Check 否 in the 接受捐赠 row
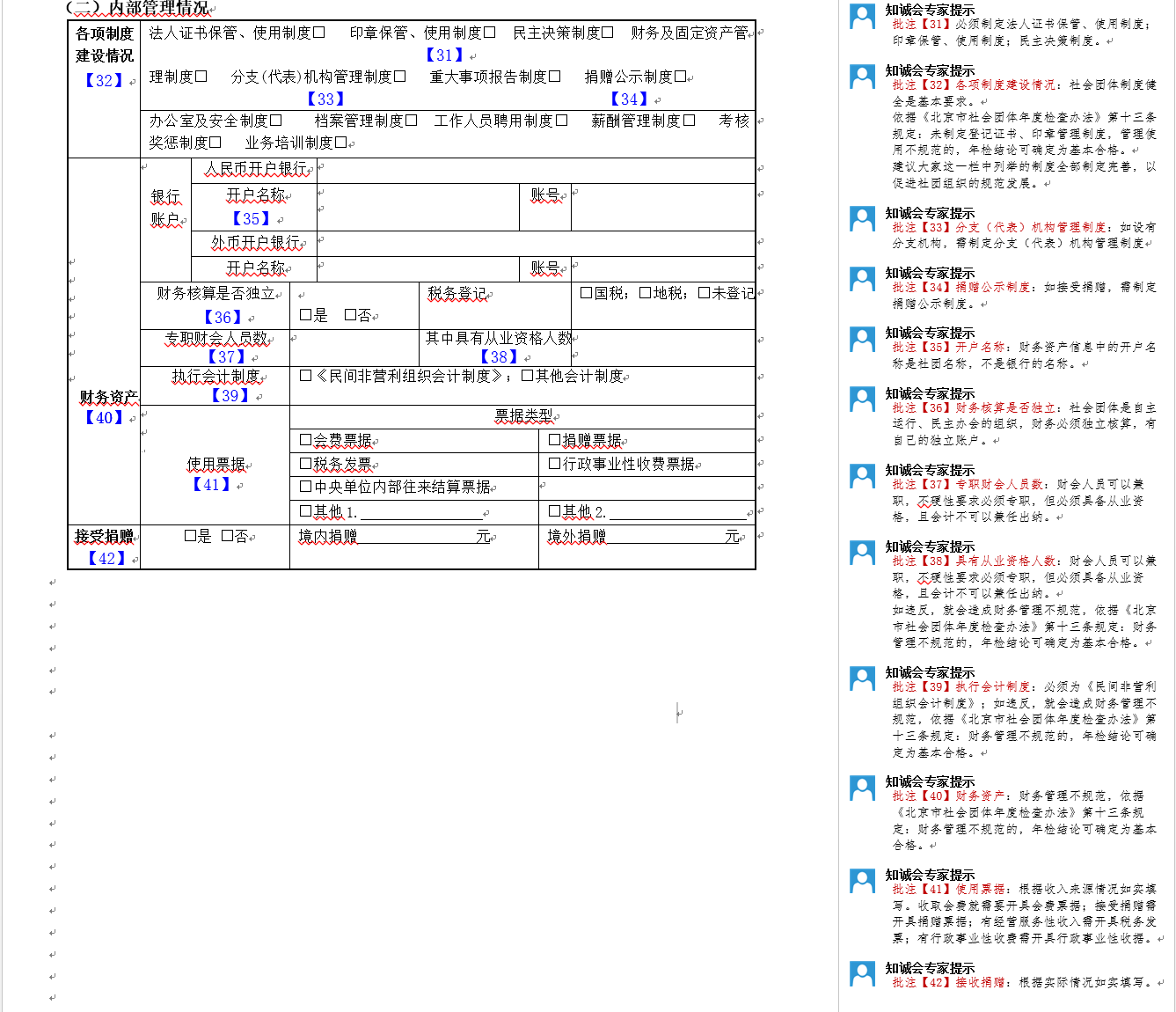This screenshot has width=1176, height=1012. (x=227, y=536)
